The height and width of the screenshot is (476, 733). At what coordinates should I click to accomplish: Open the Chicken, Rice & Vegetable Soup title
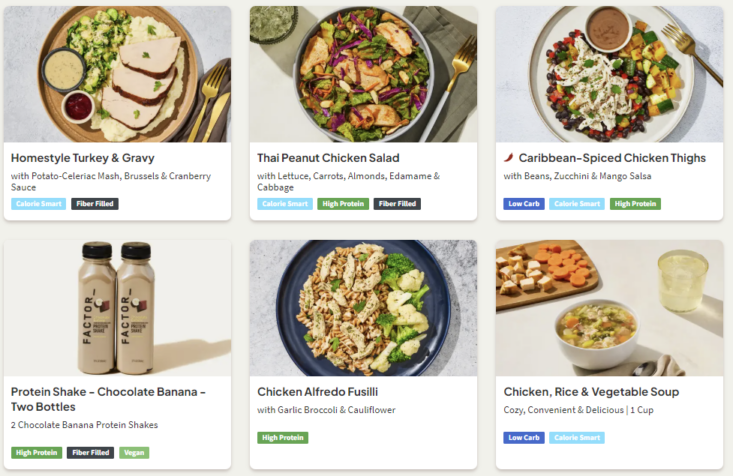point(591,392)
